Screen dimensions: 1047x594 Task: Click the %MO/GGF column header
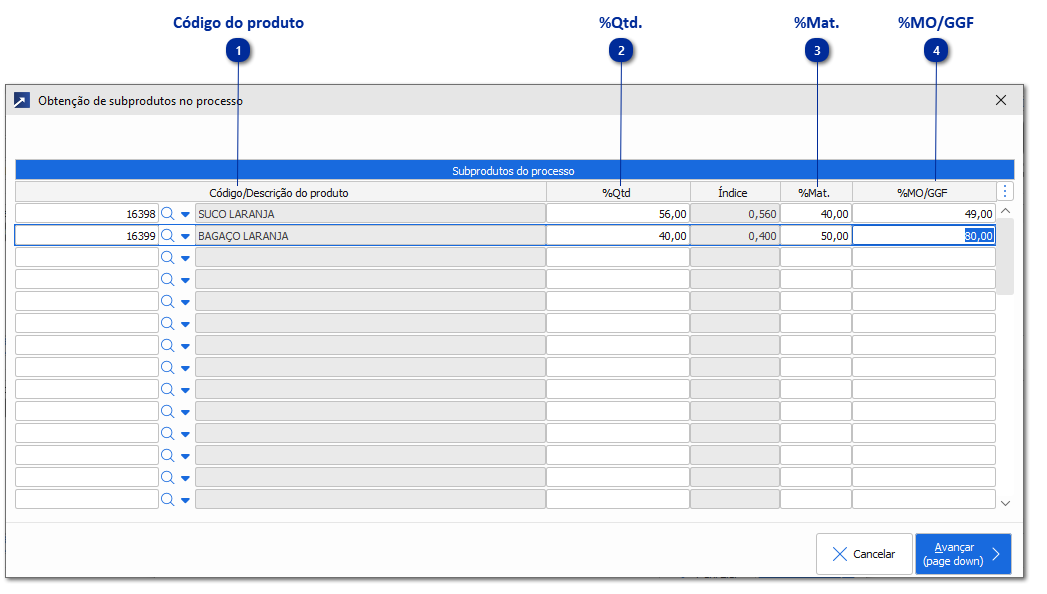924,192
